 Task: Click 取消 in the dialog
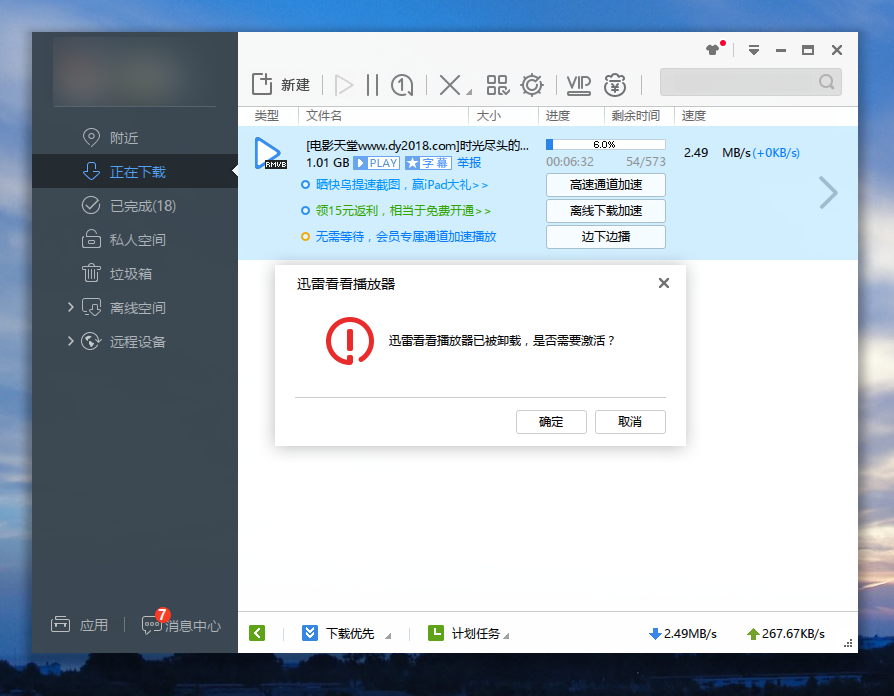click(630, 422)
